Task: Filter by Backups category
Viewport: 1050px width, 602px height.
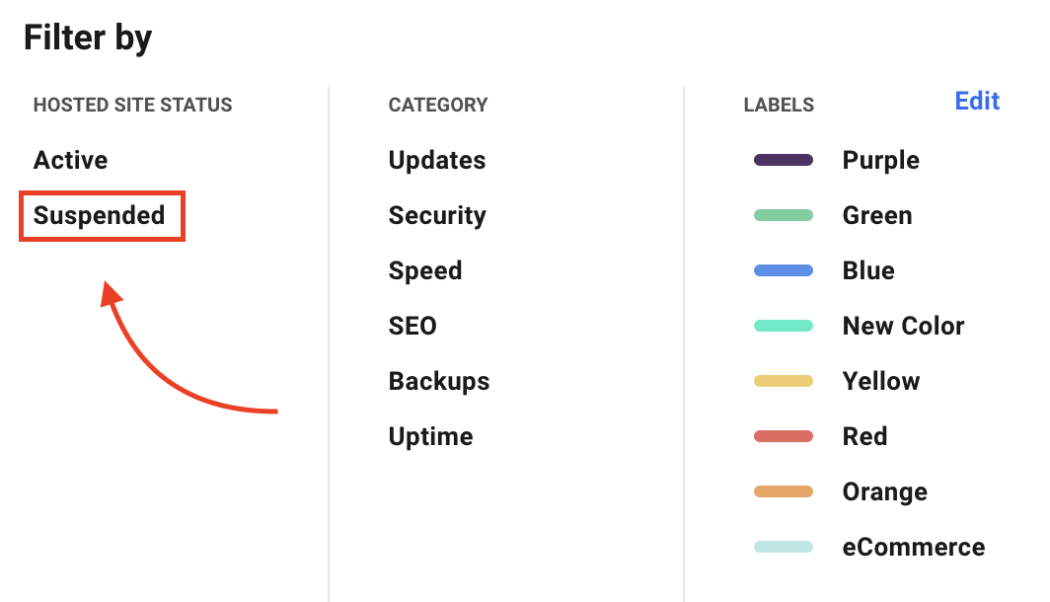Action: click(x=439, y=381)
